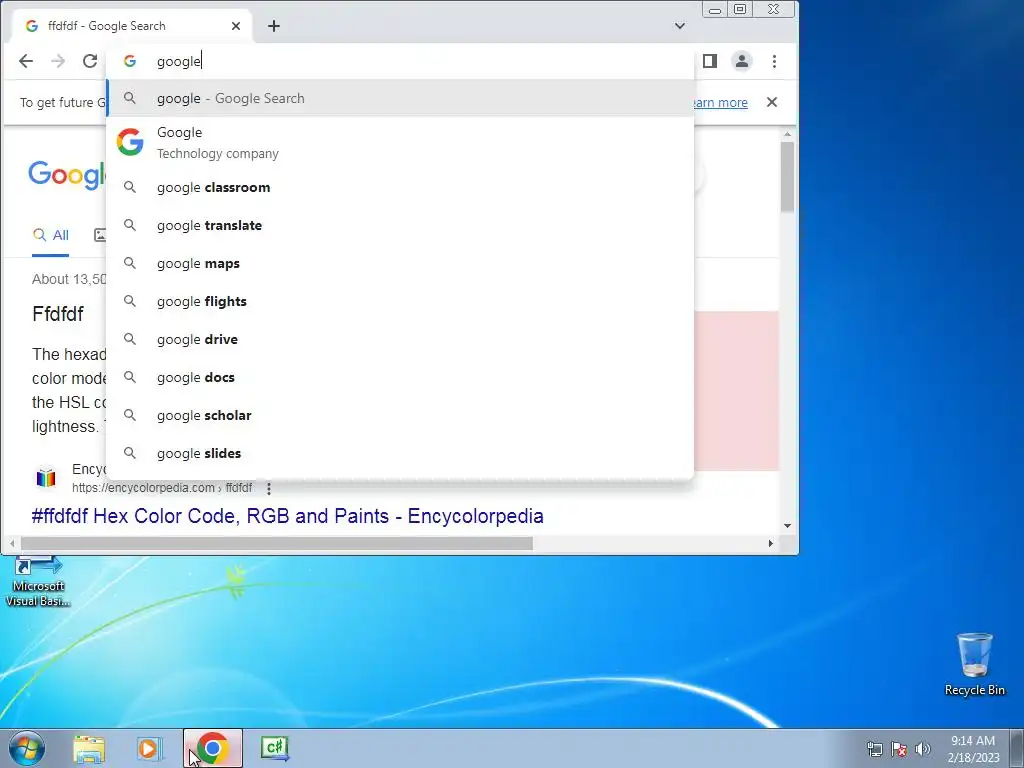Choose 'google classroom' suggestion
The height and width of the screenshot is (768, 1024).
pos(400,187)
